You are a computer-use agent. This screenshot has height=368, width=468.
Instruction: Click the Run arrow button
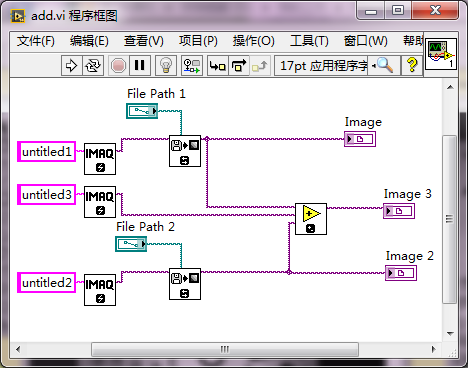pos(71,65)
